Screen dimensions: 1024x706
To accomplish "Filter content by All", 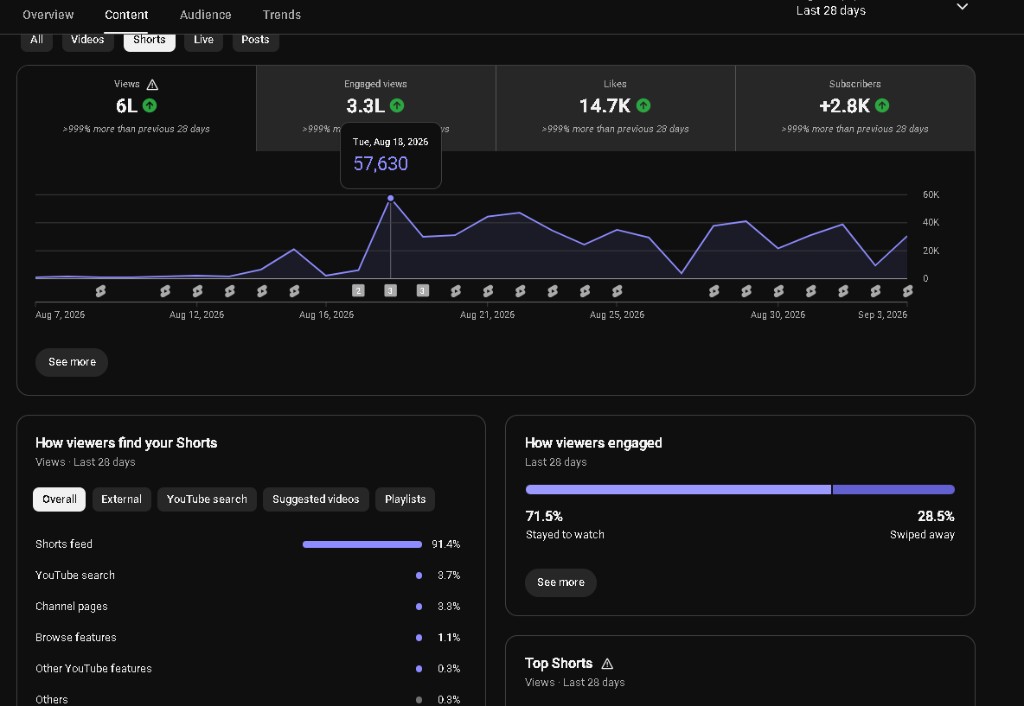I will (x=37, y=40).
